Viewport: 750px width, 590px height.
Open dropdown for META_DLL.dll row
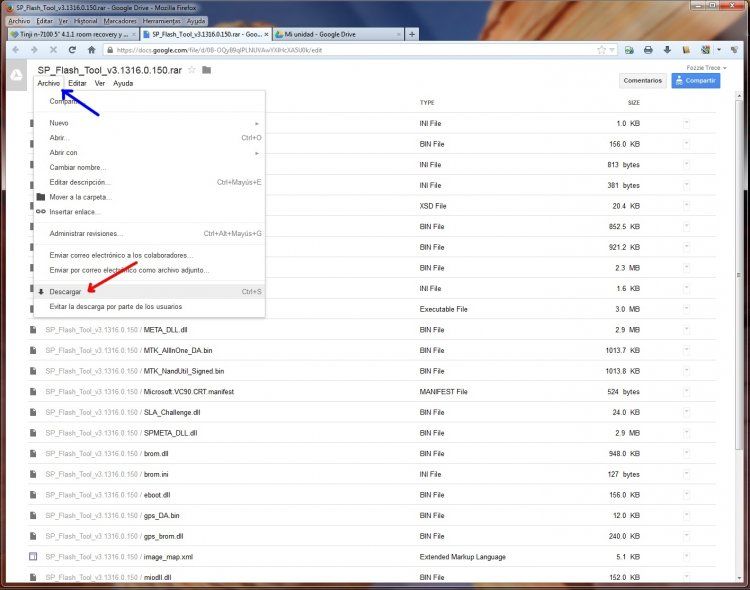pyautogui.click(x=686, y=330)
